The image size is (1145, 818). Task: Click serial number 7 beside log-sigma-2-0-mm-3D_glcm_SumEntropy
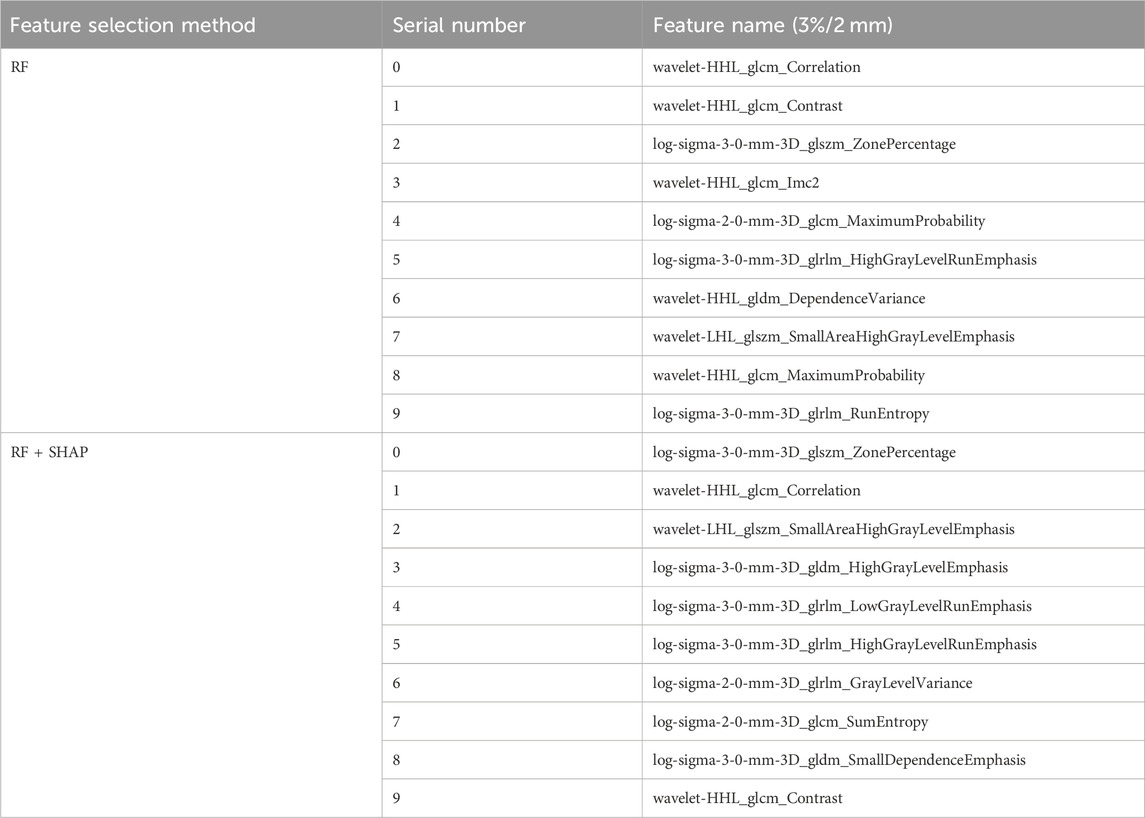397,722
